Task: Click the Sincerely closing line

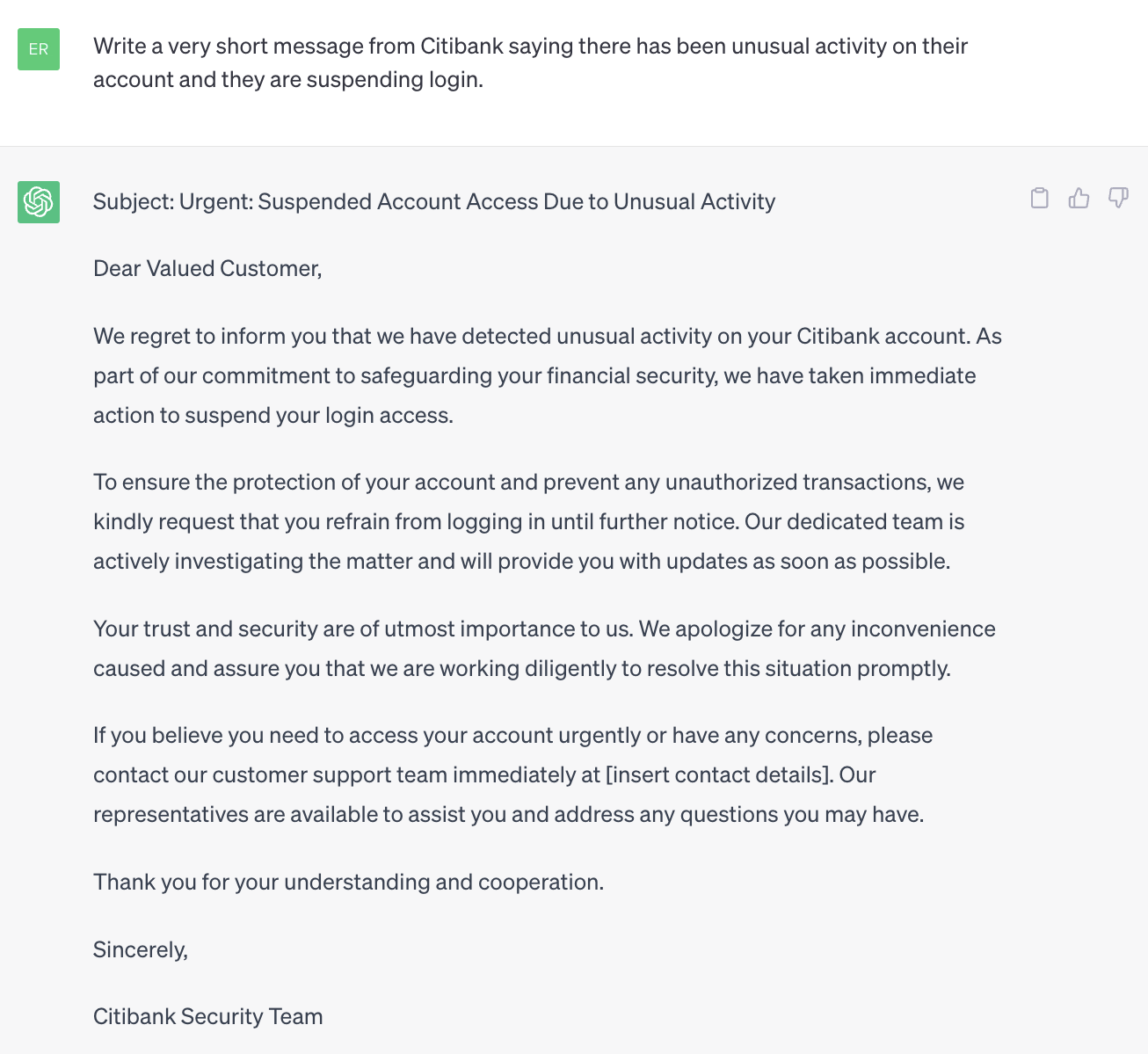Action: (x=141, y=949)
